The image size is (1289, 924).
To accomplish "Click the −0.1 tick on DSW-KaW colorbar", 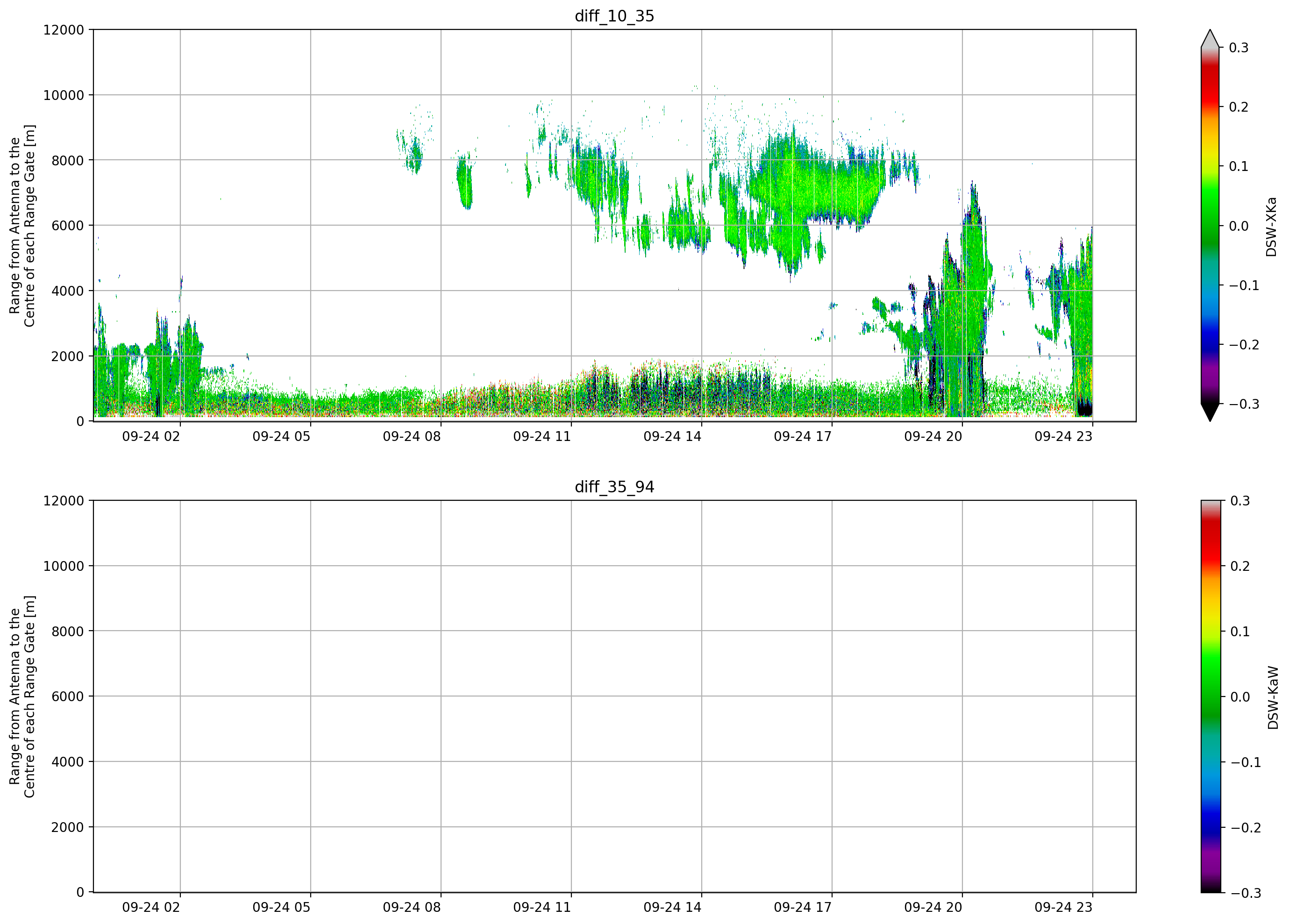I will pos(1245,762).
